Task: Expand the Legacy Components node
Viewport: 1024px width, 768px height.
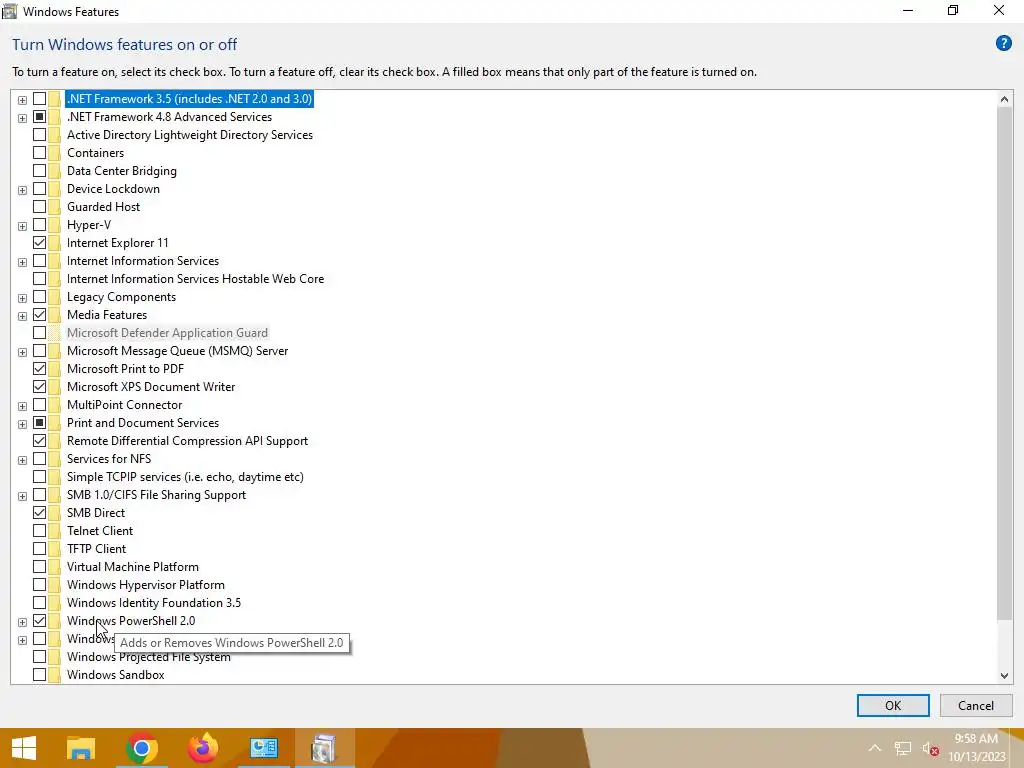Action: [22, 298]
